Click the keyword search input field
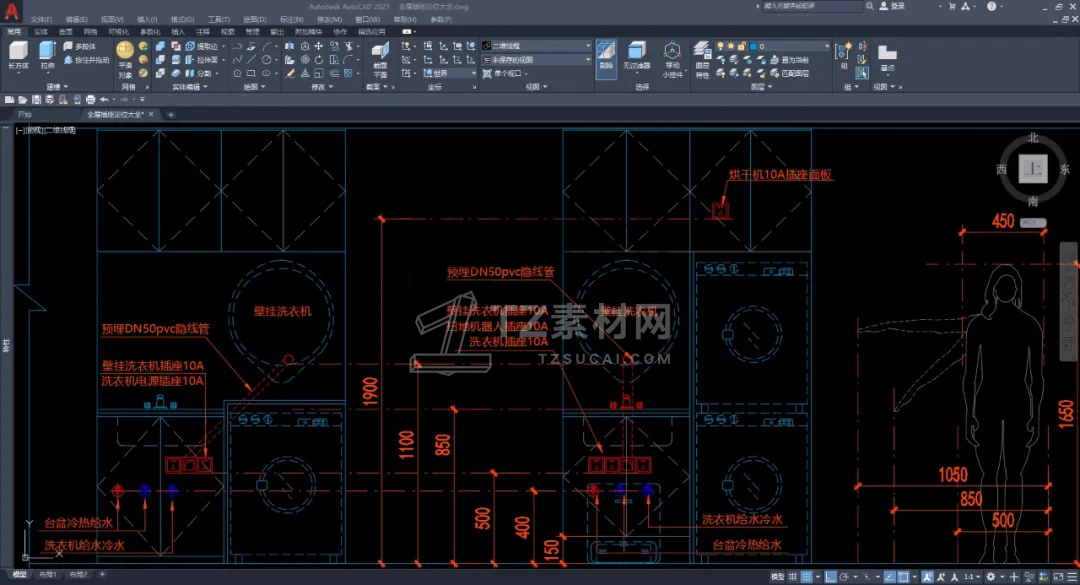 pos(811,6)
